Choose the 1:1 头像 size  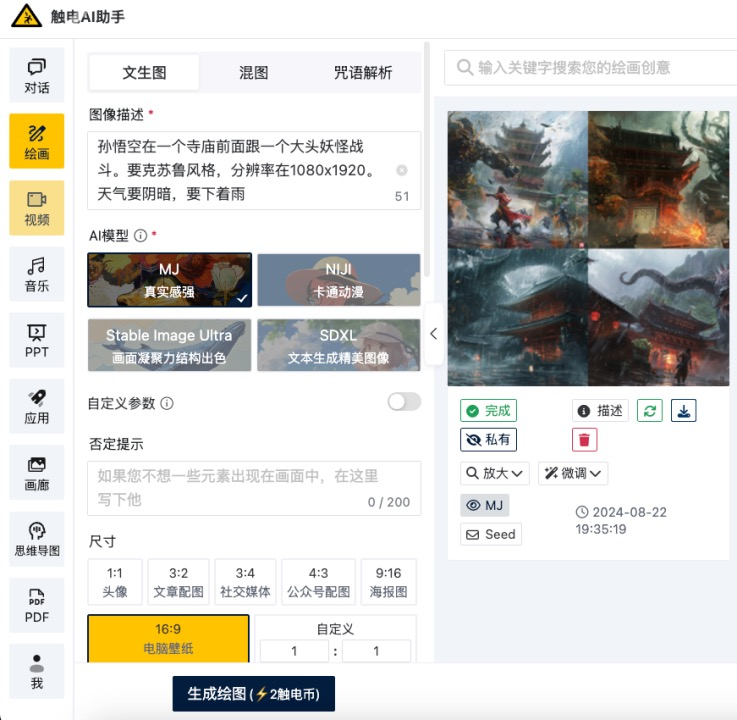[115, 582]
